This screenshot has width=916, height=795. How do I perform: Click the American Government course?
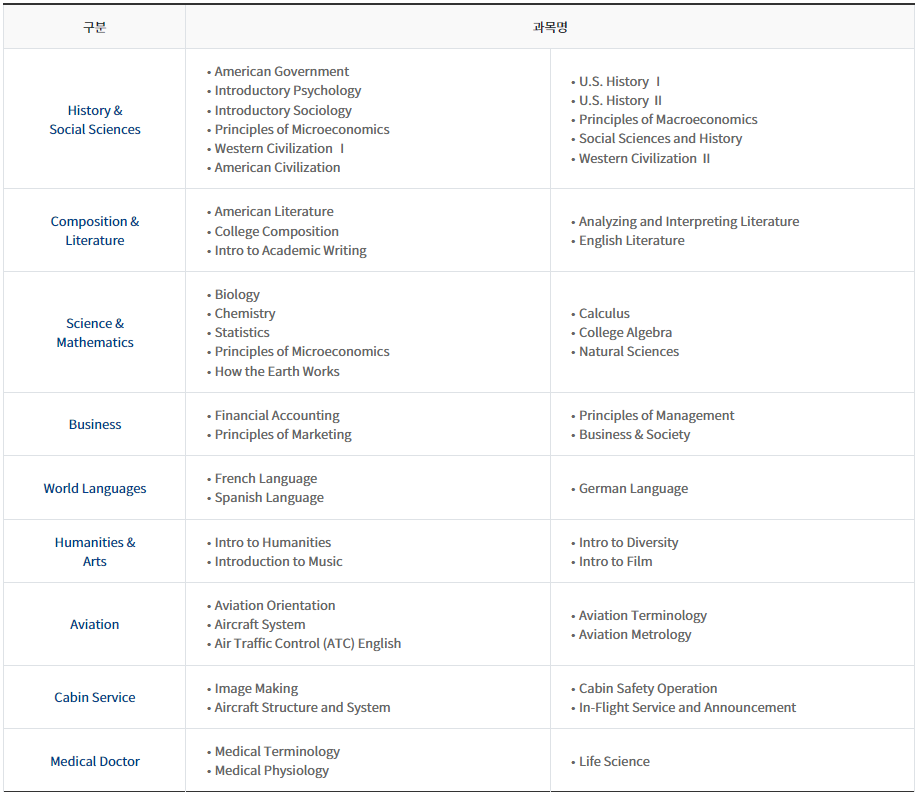point(282,72)
